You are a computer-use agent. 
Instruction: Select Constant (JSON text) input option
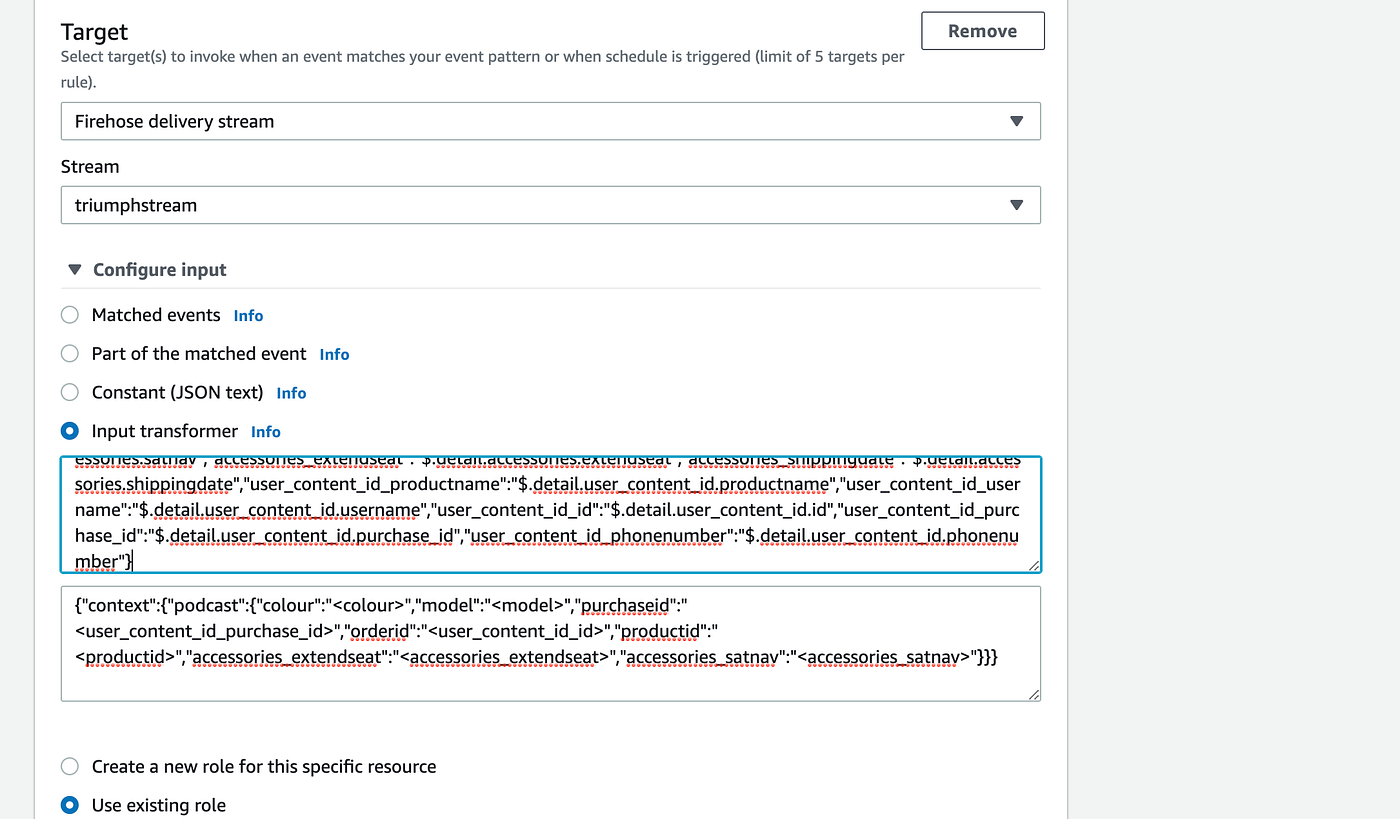[69, 392]
